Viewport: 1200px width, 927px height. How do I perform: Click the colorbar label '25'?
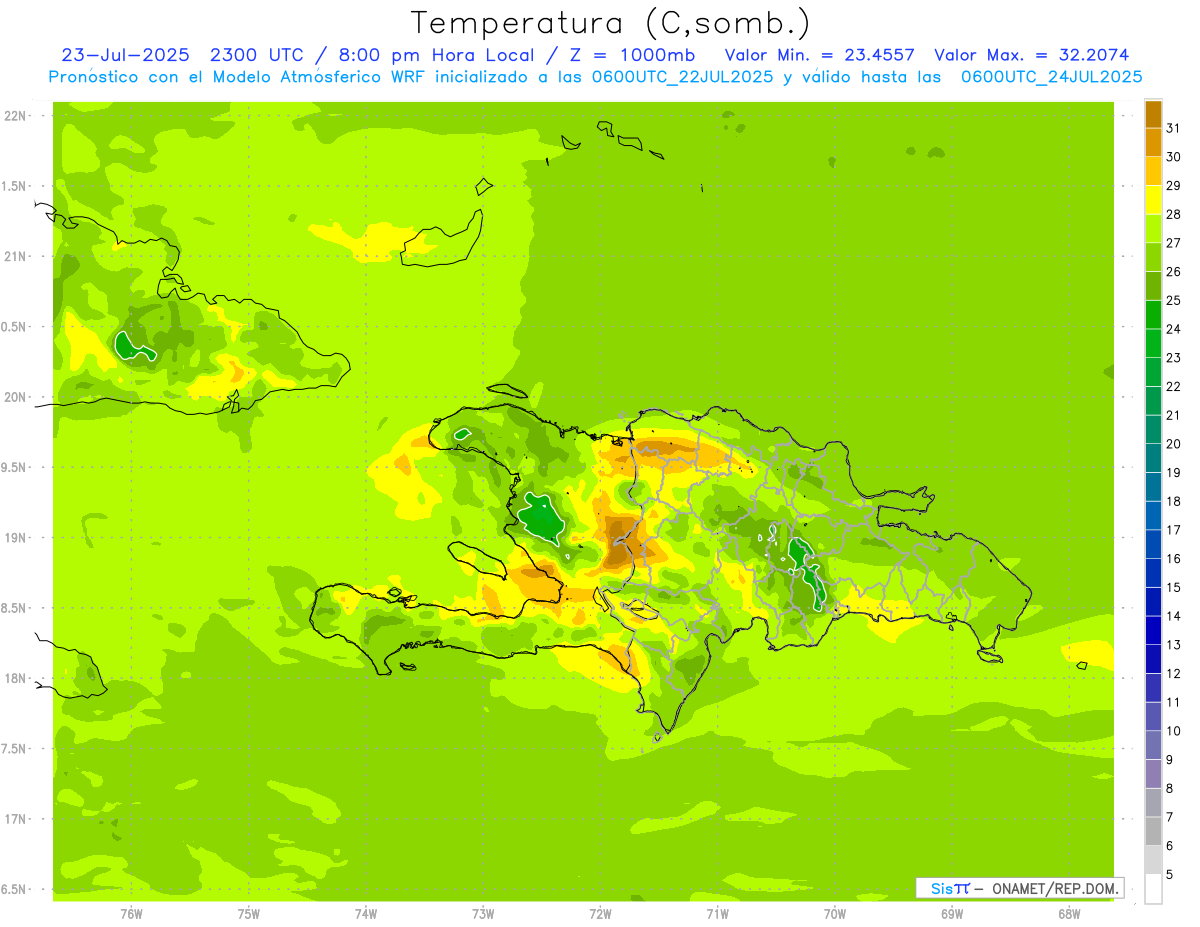pyautogui.click(x=1174, y=299)
